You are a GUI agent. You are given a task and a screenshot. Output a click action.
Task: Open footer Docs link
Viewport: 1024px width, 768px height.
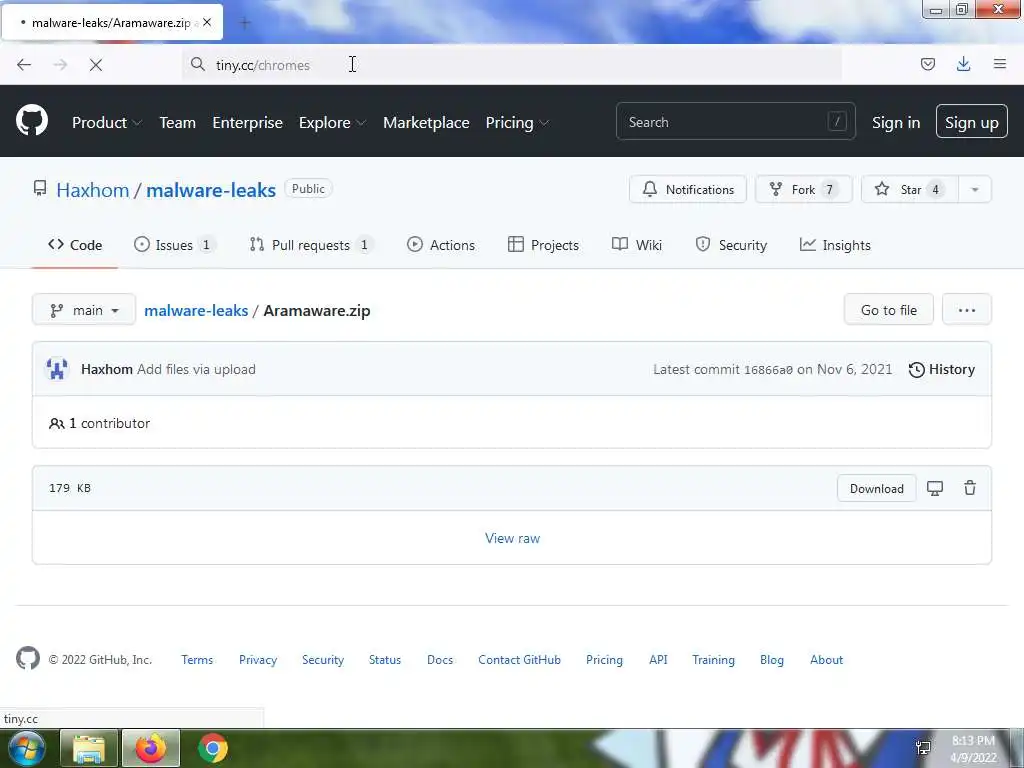point(440,660)
